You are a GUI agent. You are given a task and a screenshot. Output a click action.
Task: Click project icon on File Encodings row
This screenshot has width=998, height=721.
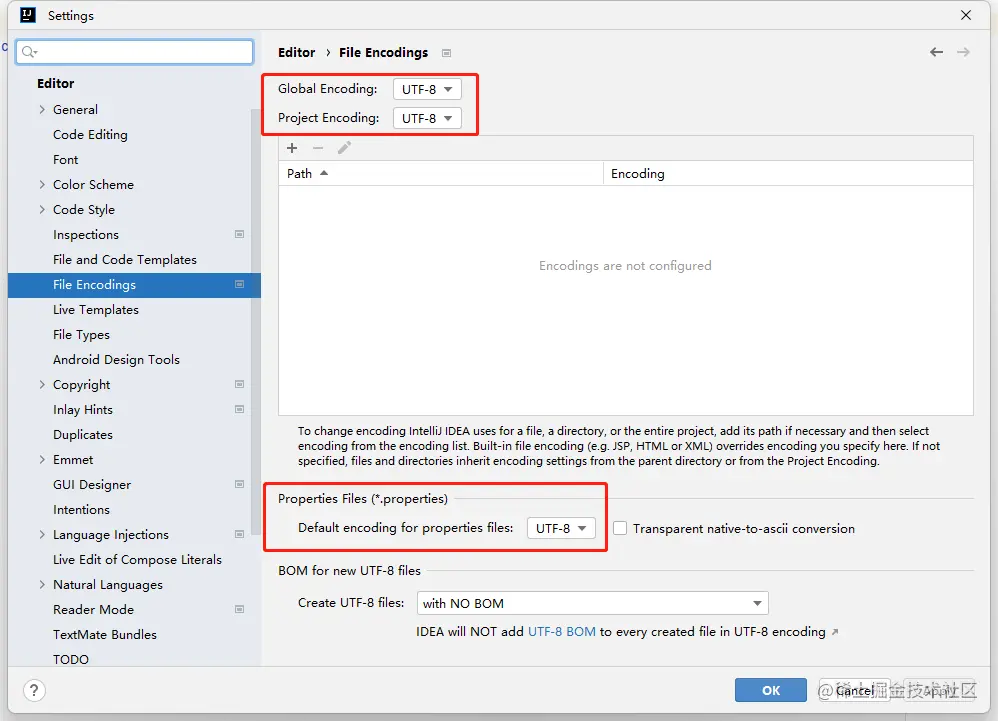239,284
